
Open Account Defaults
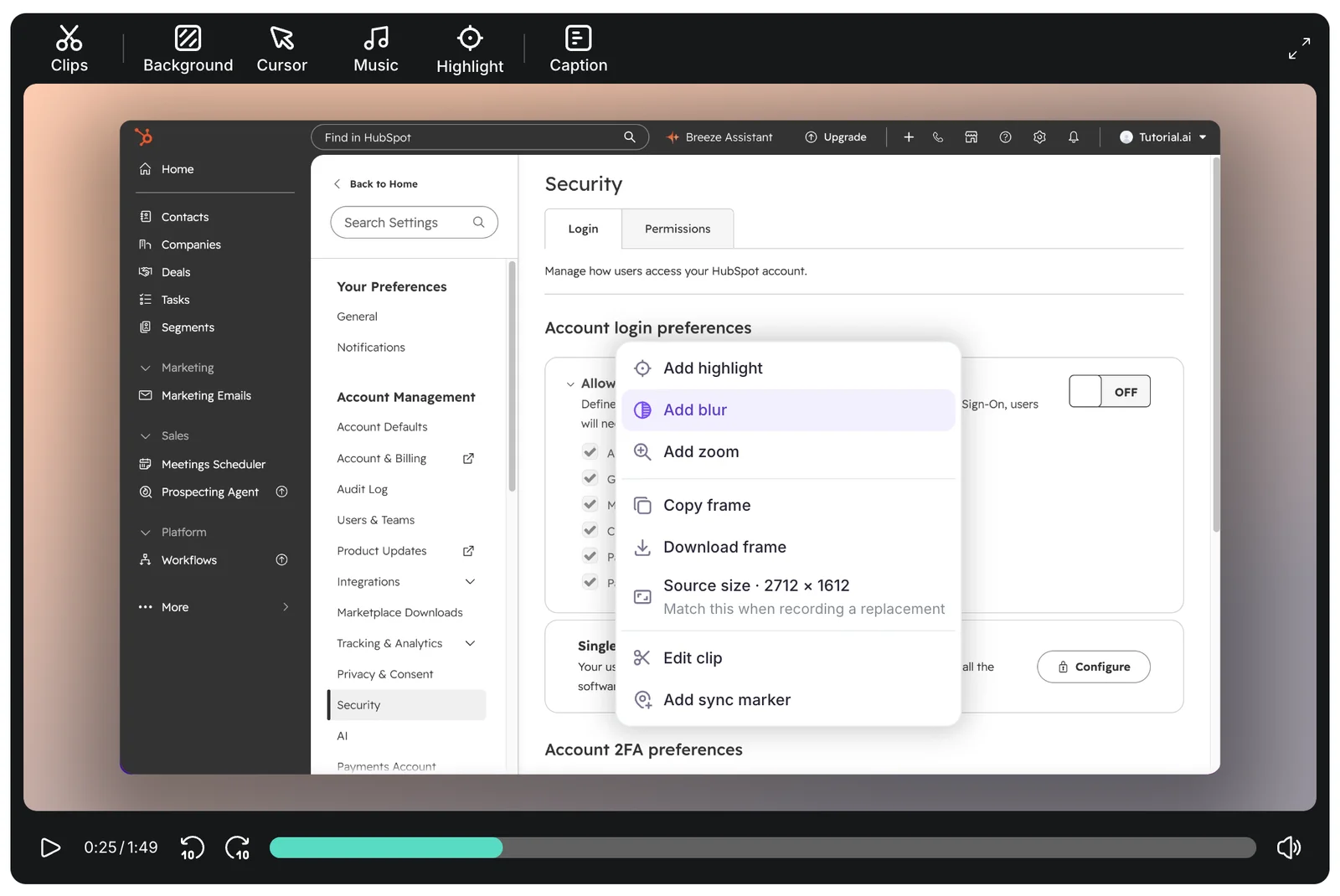382,427
